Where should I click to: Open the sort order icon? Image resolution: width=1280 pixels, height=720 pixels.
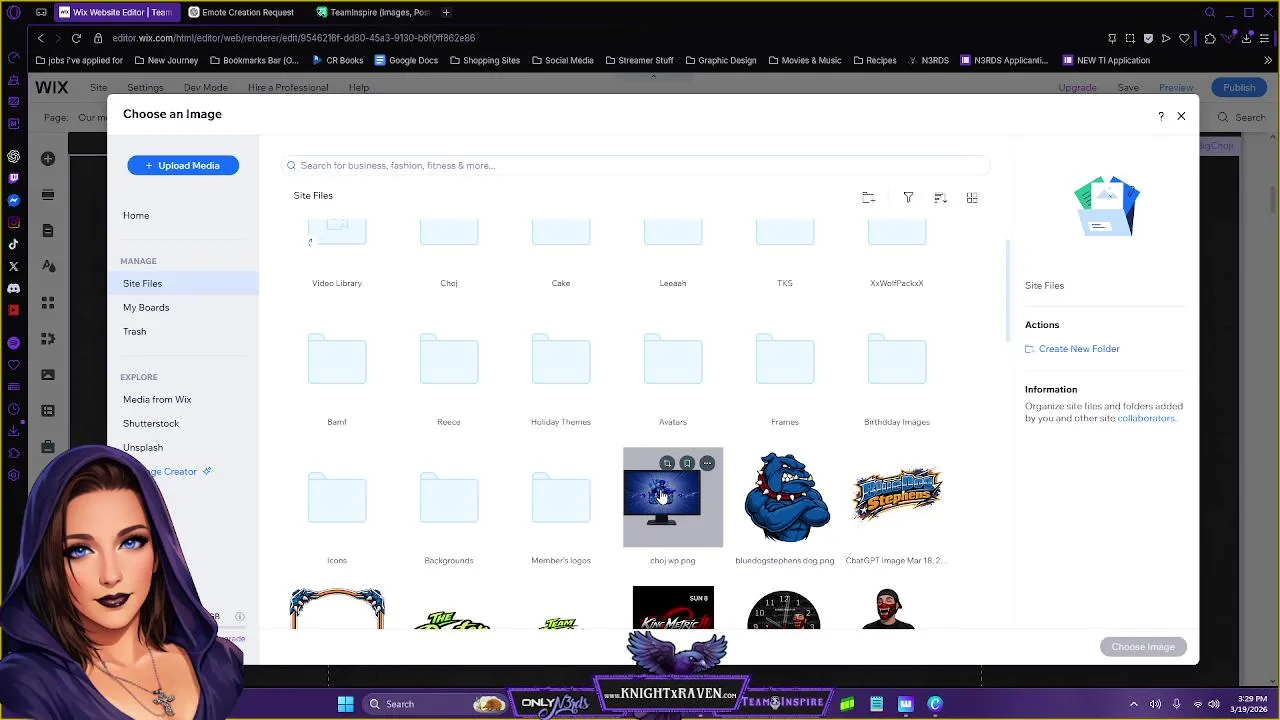pos(940,198)
